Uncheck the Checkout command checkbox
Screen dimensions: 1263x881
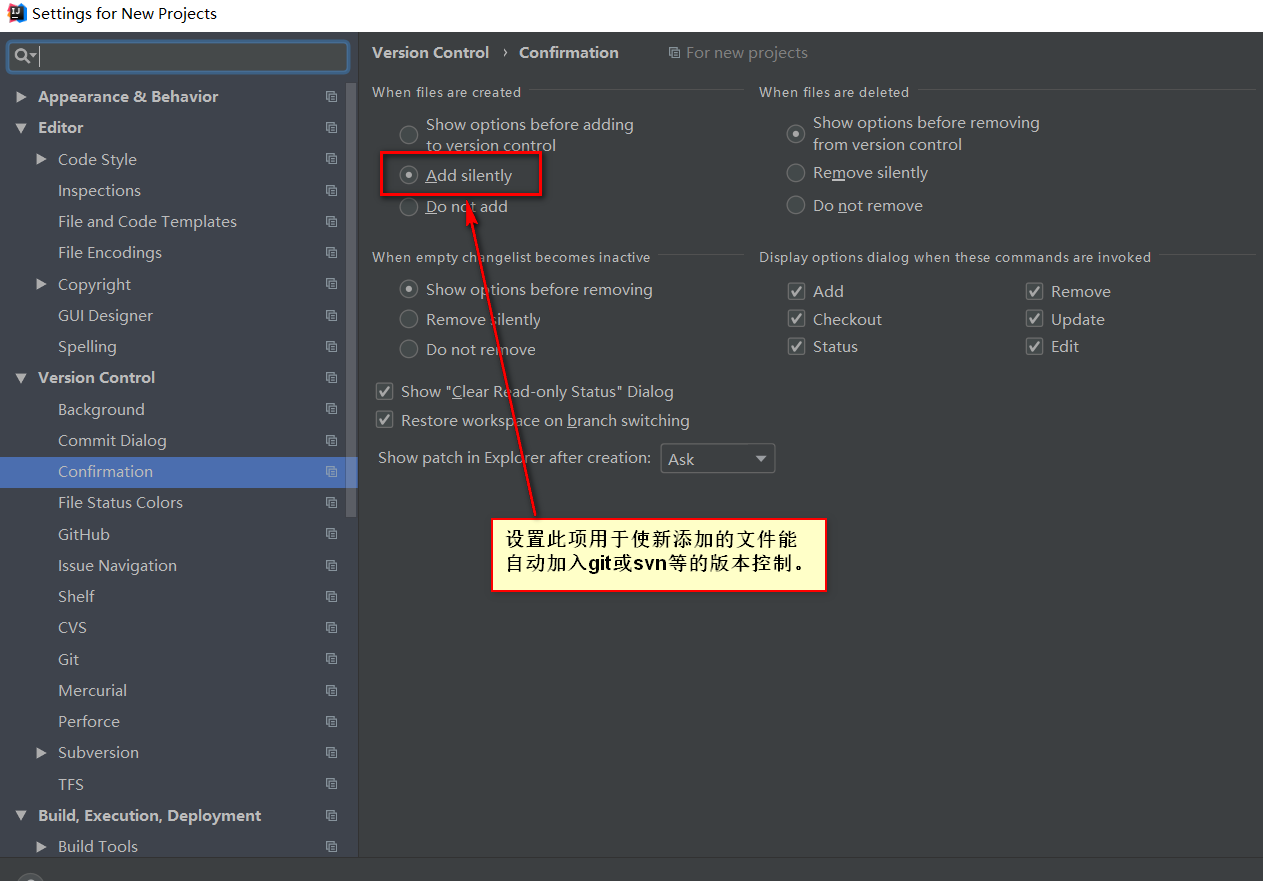pyautogui.click(x=797, y=319)
